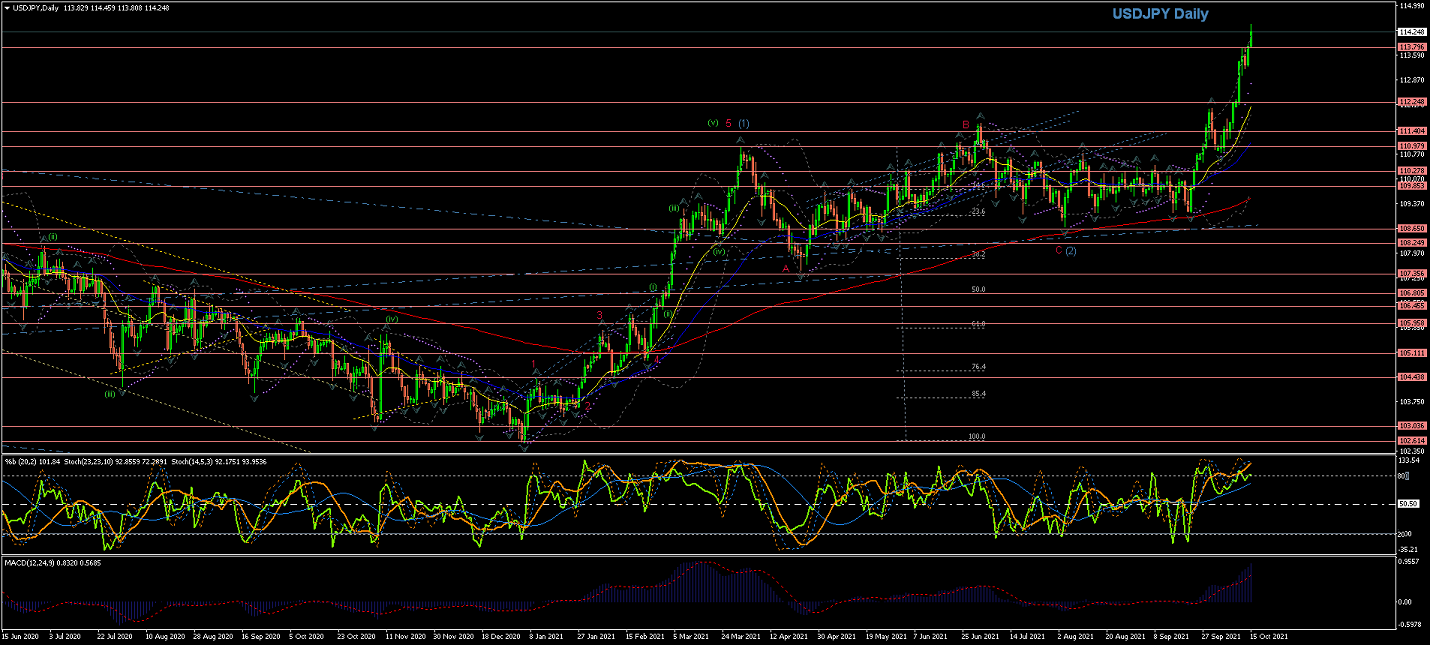This screenshot has height=645, width=1430.
Task: Click the 0.9557 MACD scale value
Action: click(1409, 562)
